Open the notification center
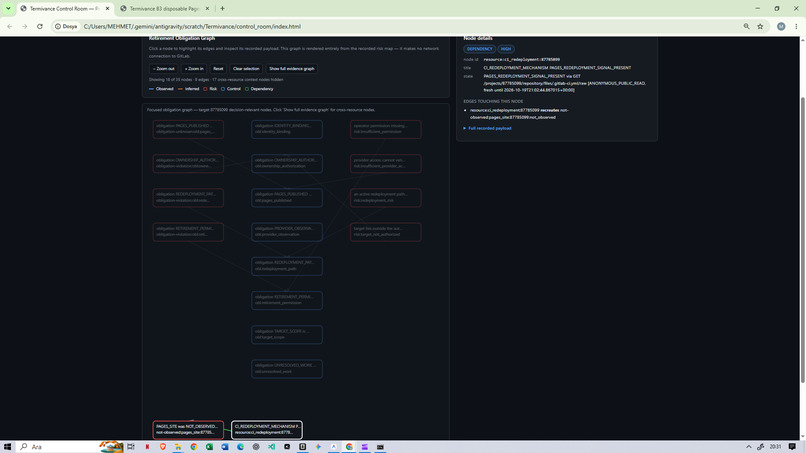The height and width of the screenshot is (453, 806). click(792, 447)
